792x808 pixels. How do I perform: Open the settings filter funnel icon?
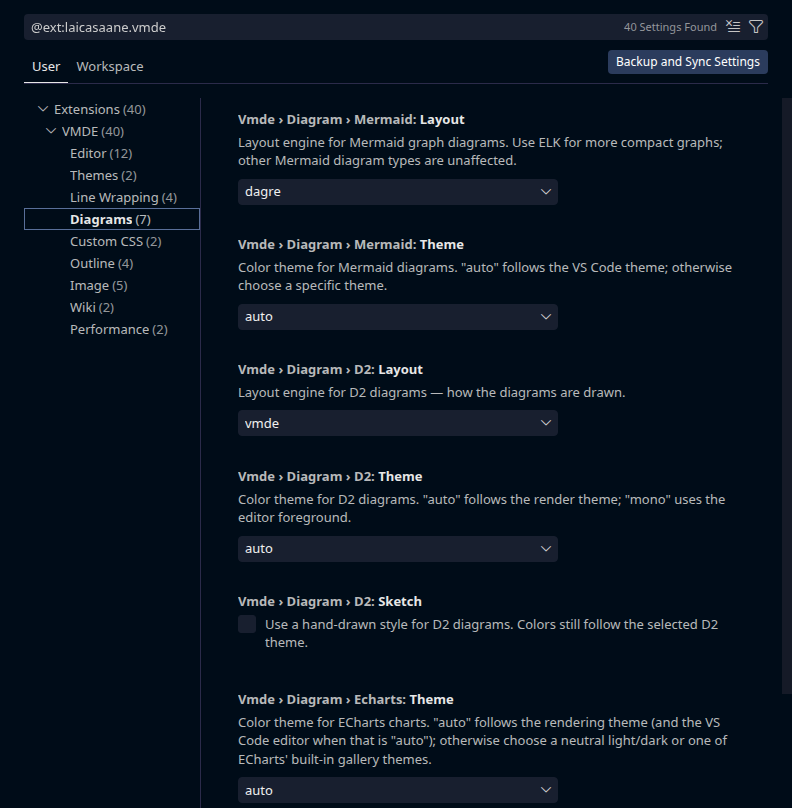click(x=755, y=26)
